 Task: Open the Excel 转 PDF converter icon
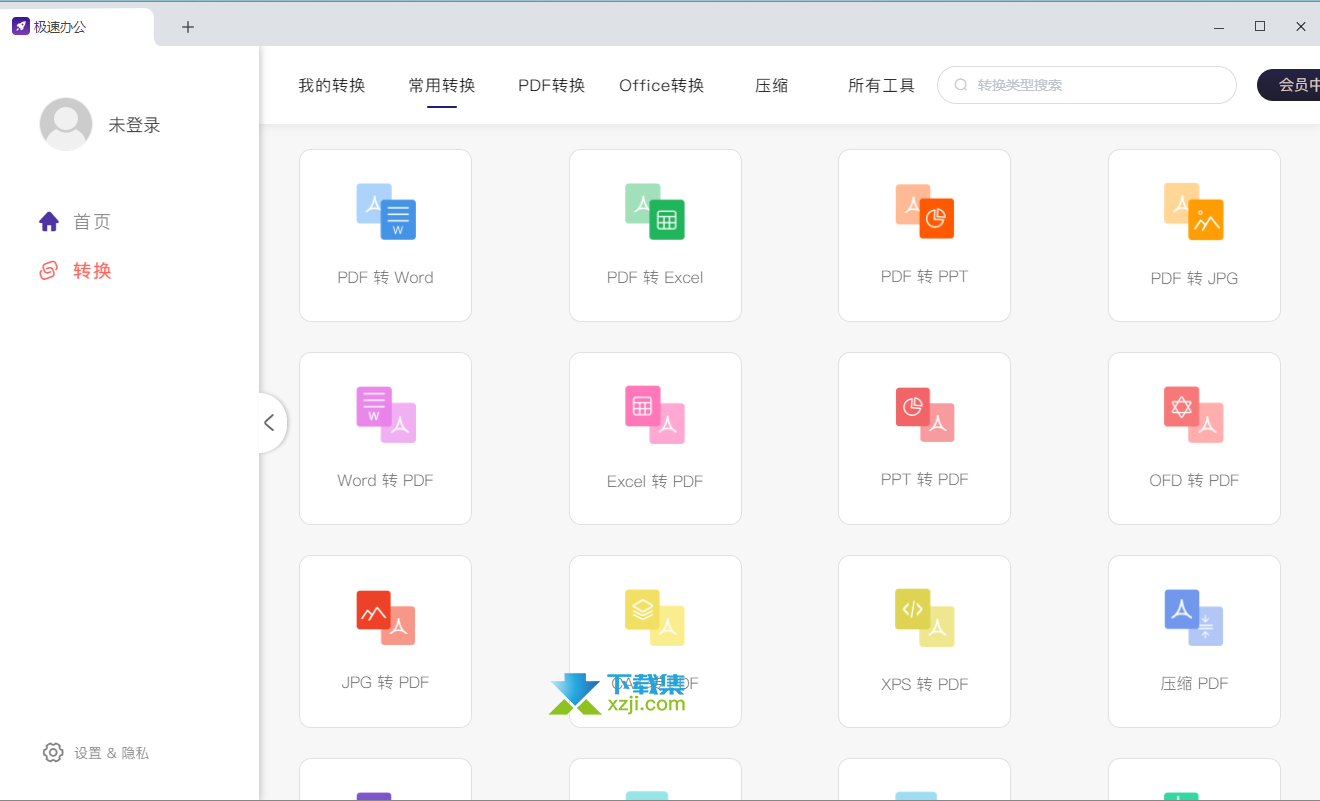coord(655,414)
